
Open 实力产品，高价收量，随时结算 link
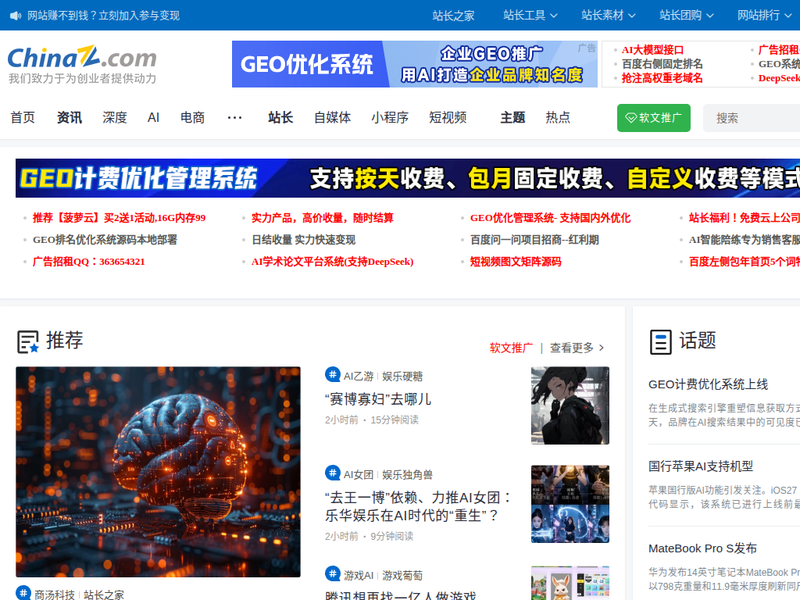322,218
